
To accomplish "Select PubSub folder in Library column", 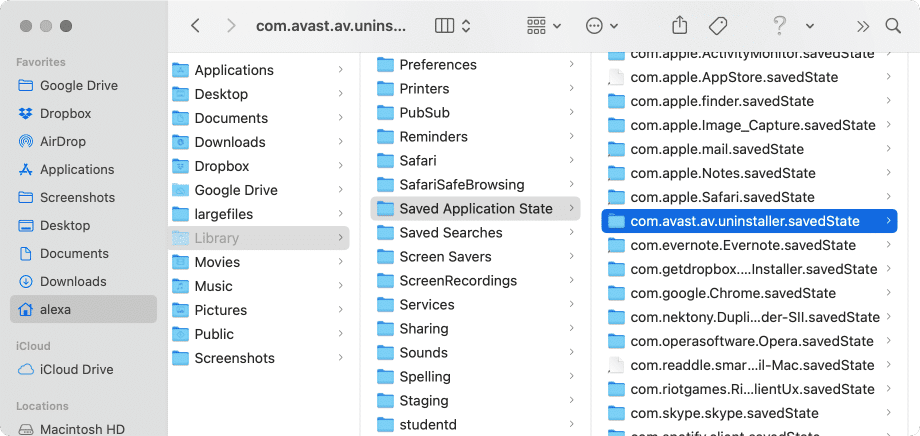I will [475, 113].
